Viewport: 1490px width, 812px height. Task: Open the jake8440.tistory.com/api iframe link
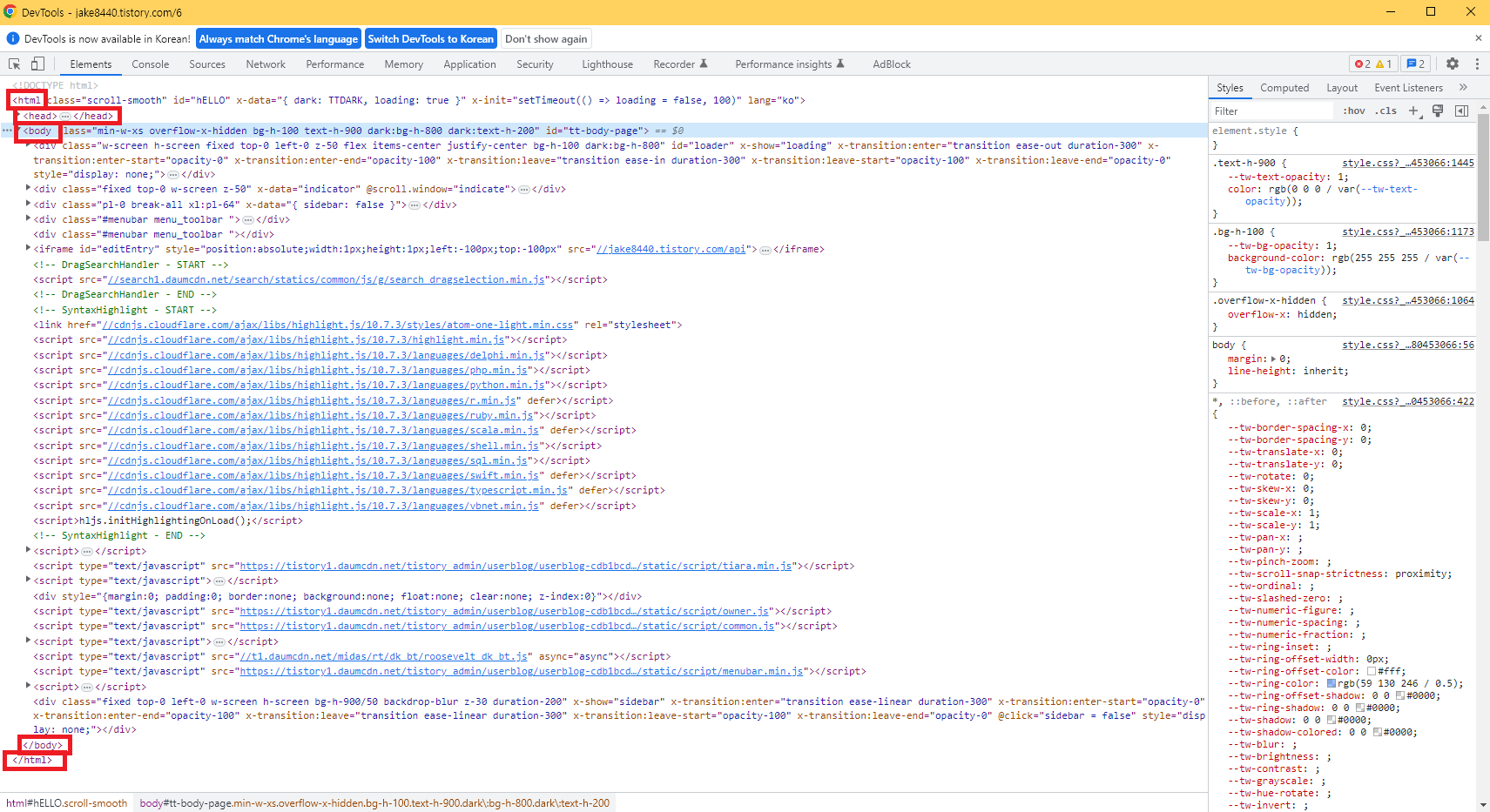click(x=671, y=249)
